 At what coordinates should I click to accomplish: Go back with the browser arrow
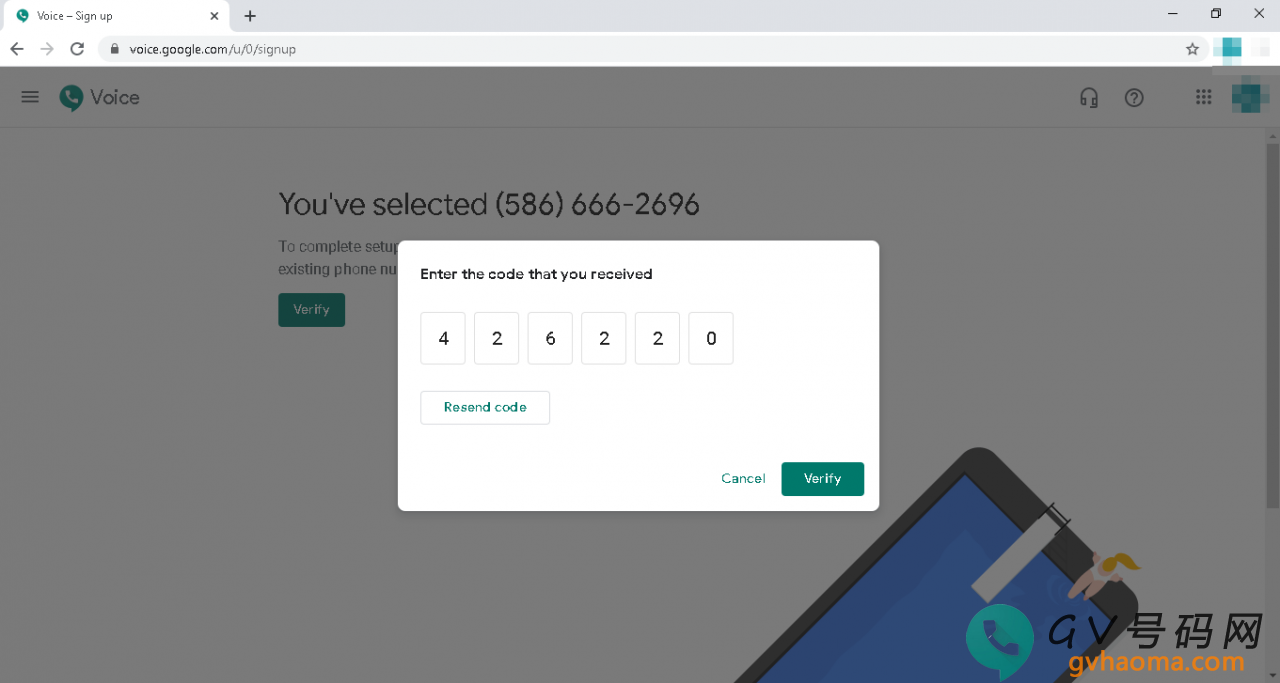[x=17, y=49]
